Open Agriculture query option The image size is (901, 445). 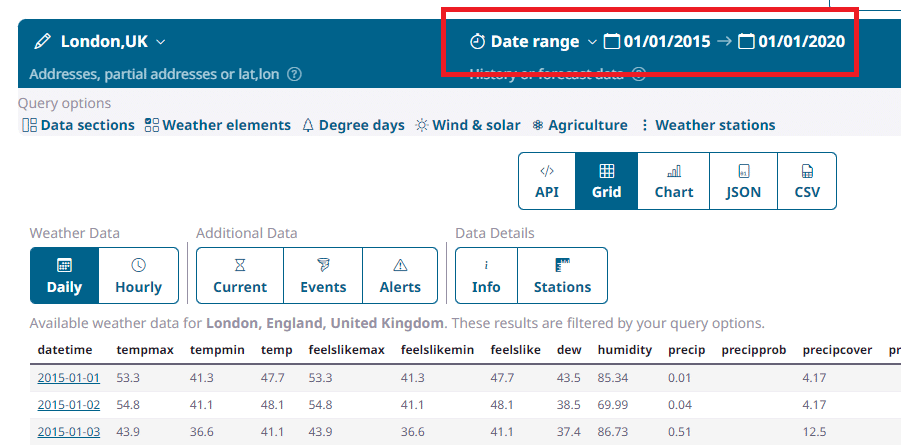(x=580, y=125)
